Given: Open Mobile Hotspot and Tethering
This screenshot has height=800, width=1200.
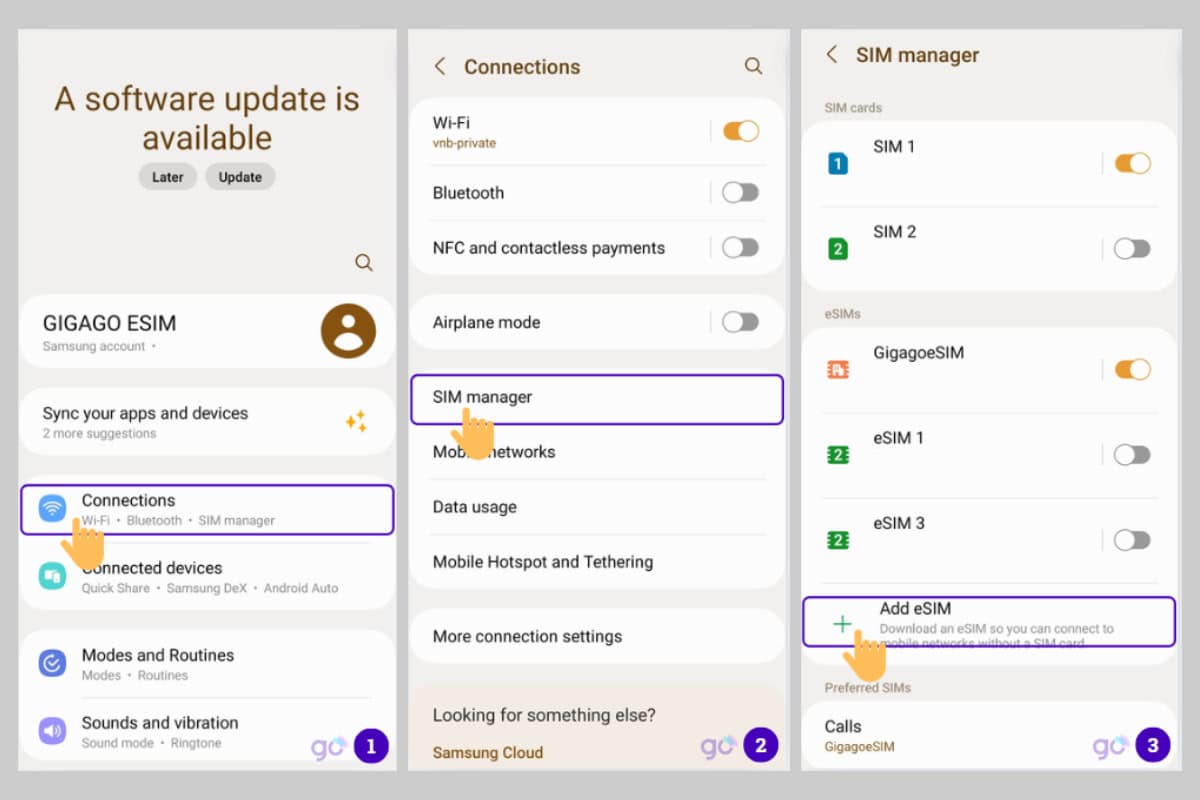Looking at the screenshot, I should (x=543, y=562).
